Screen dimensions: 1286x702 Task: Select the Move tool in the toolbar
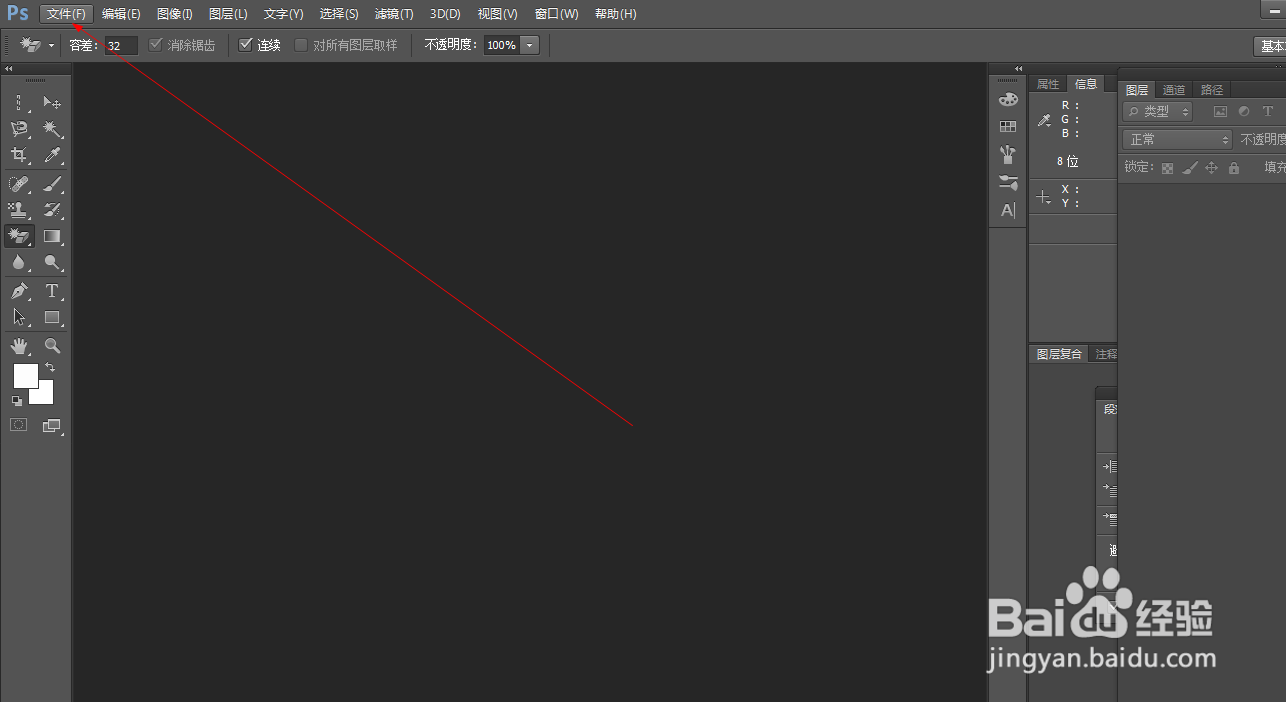pyautogui.click(x=53, y=102)
